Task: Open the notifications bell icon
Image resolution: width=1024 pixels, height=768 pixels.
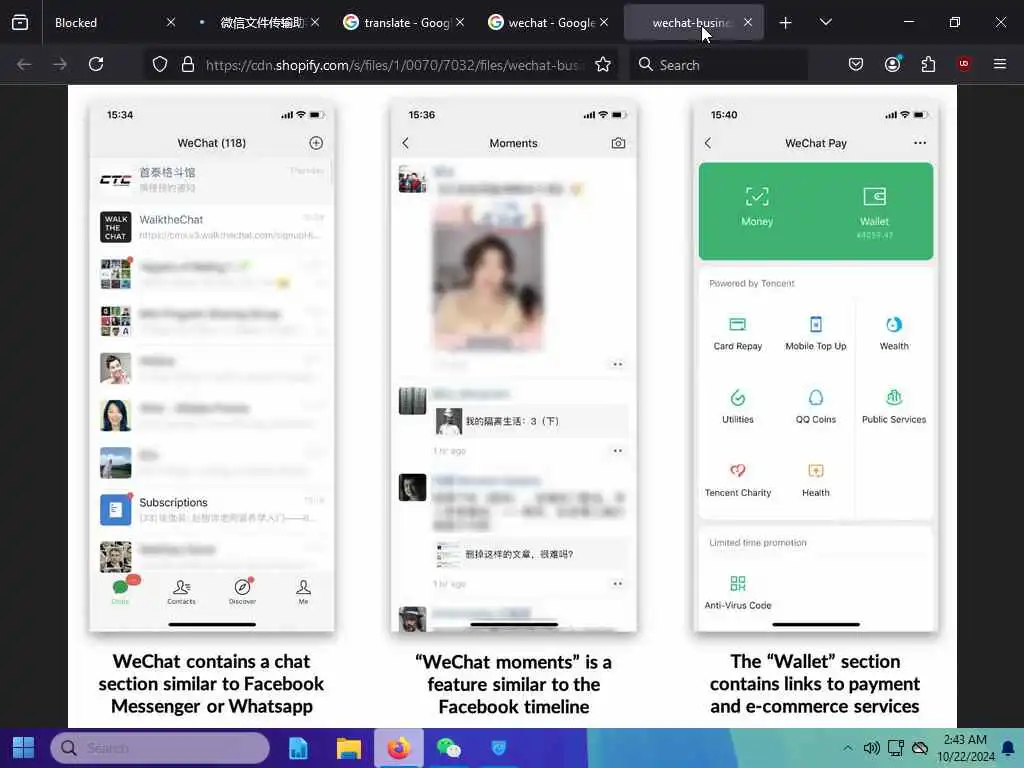Action: click(x=1008, y=748)
